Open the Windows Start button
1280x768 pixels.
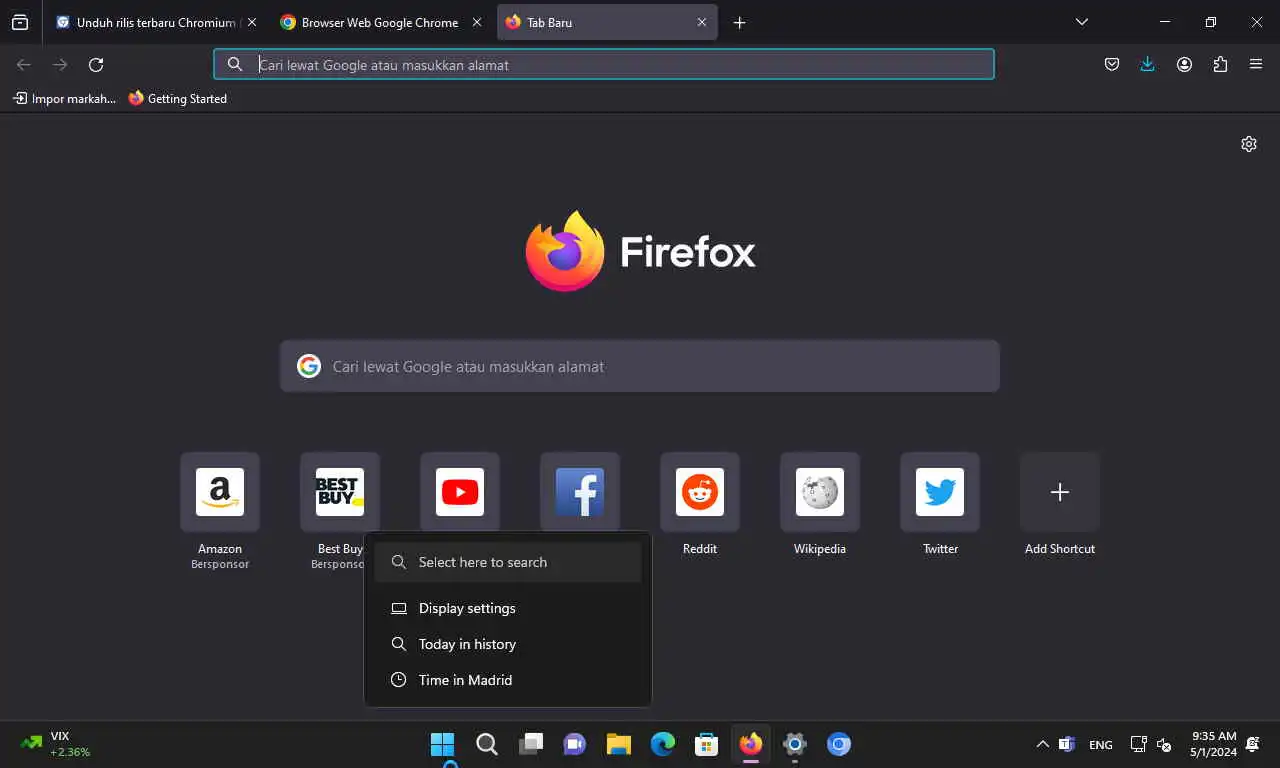(442, 744)
